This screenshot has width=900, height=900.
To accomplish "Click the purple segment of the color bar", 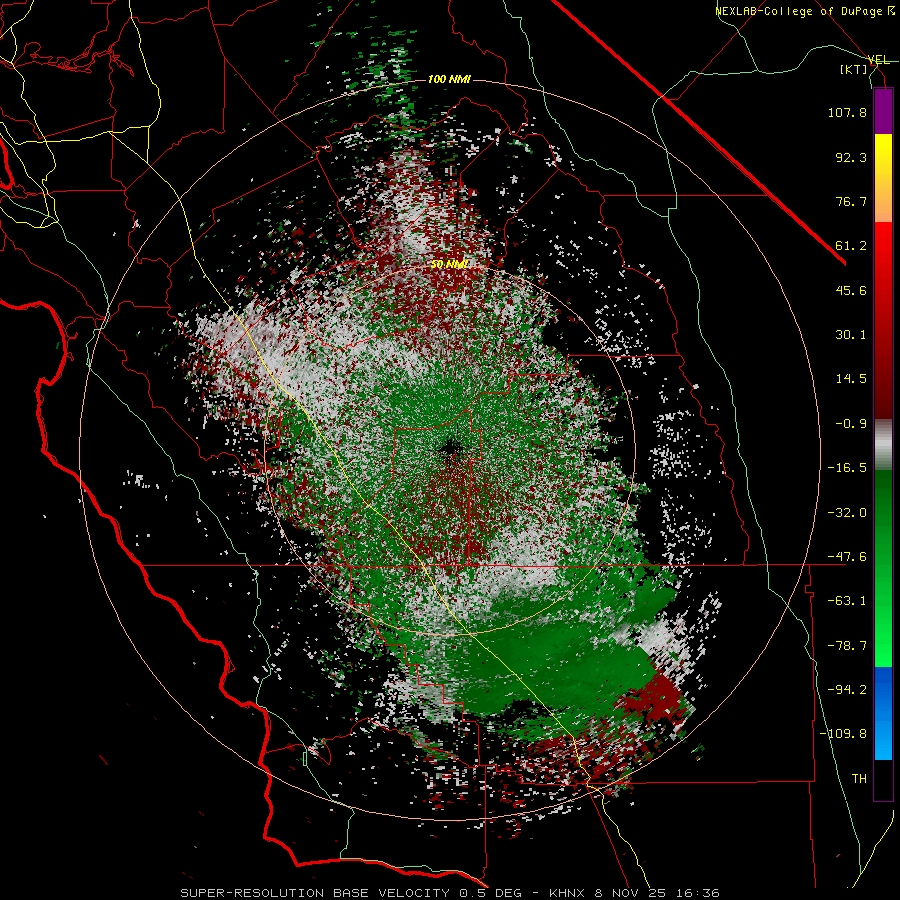I will [883, 111].
